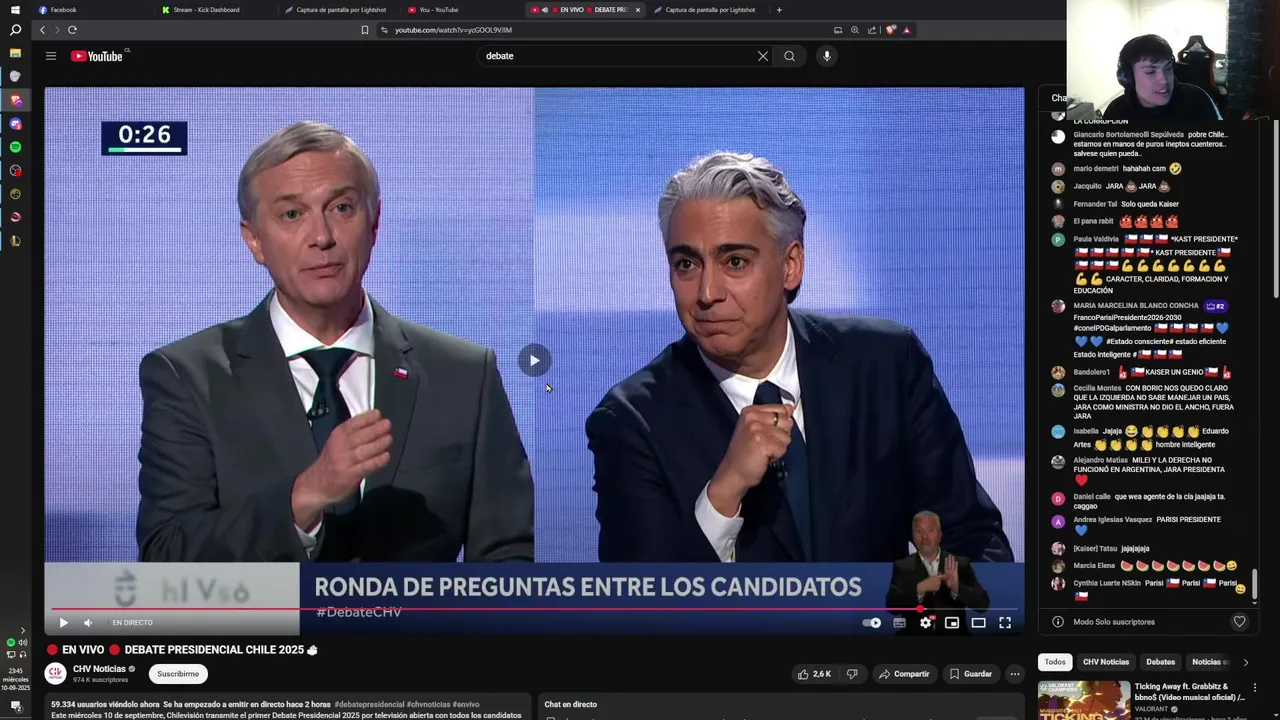The width and height of the screenshot is (1280, 720).
Task: Bookmark page via the address bar icon
Action: (365, 30)
